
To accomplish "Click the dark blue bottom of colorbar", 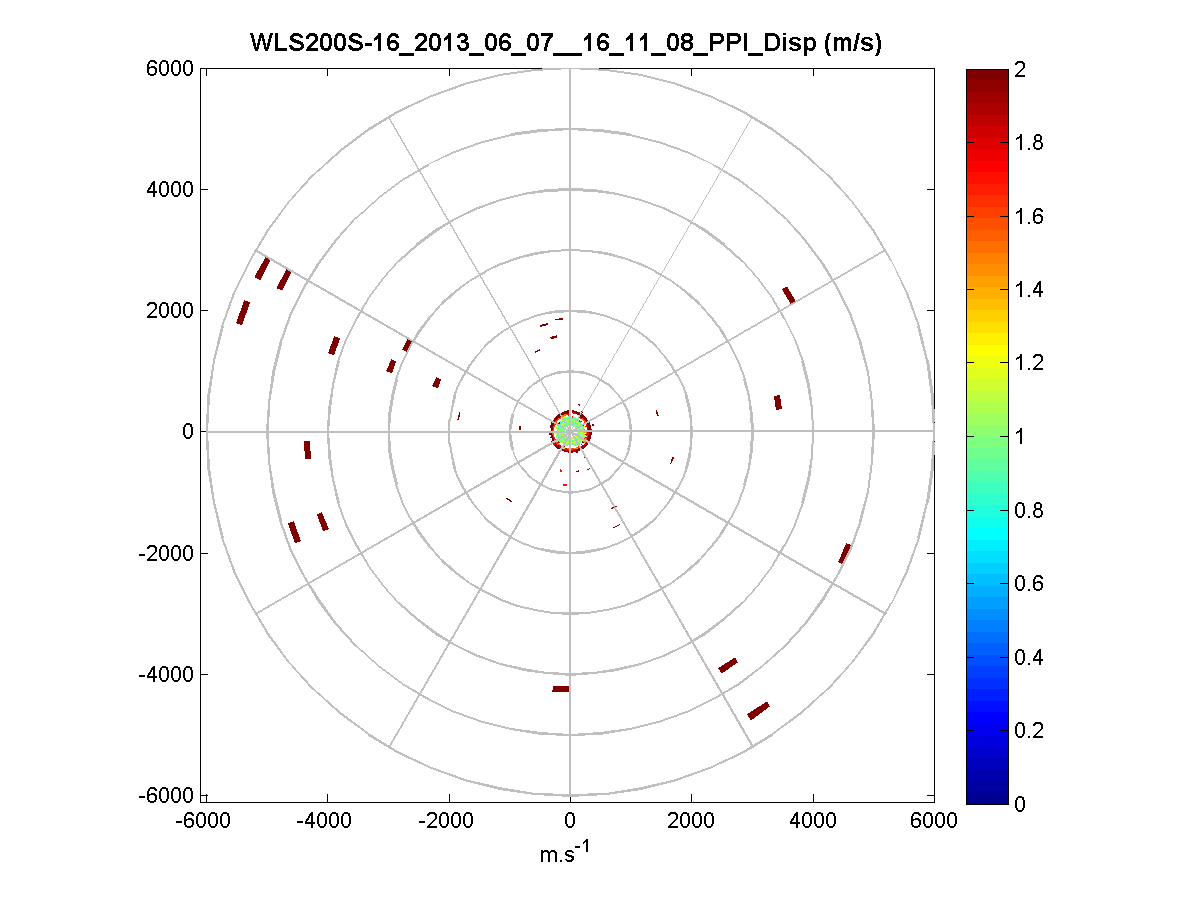I will click(x=986, y=794).
